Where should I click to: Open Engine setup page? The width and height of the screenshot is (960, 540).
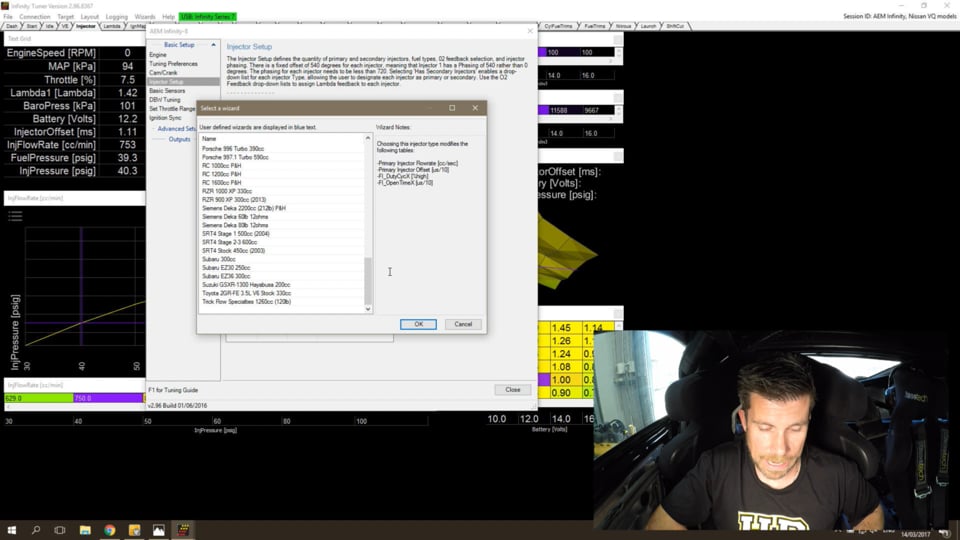[158, 54]
